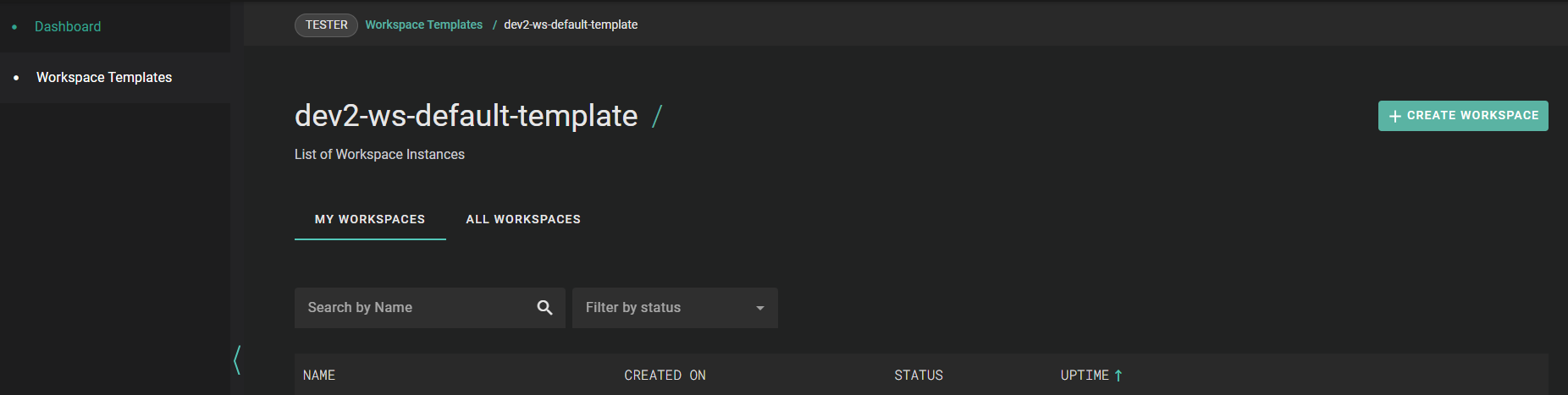This screenshot has height=395, width=1568.
Task: Click the search magnifier icon
Action: 544,308
